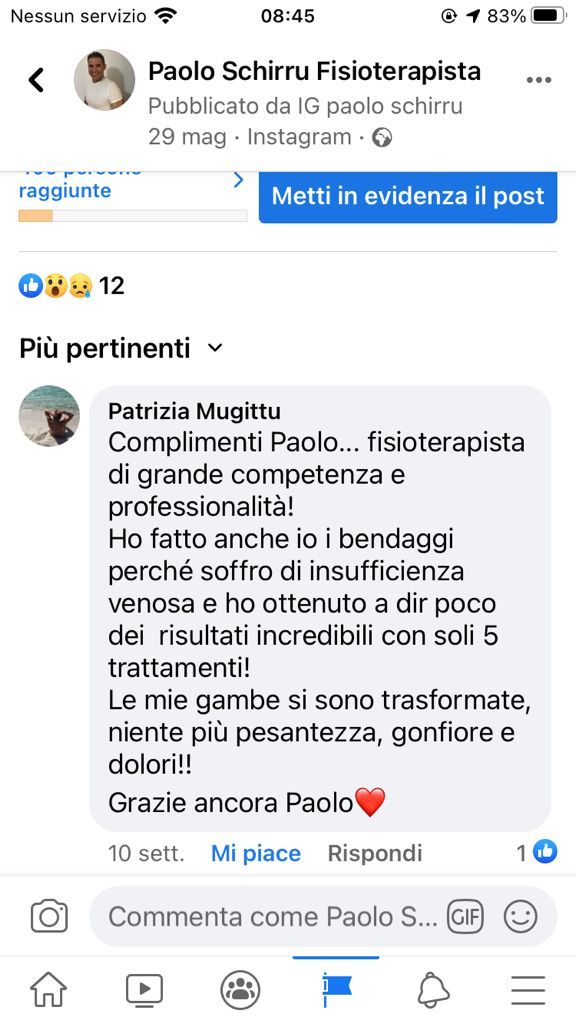Screen dimensions: 576x1024
Task: Go to Home feed tab
Action: coord(48,989)
